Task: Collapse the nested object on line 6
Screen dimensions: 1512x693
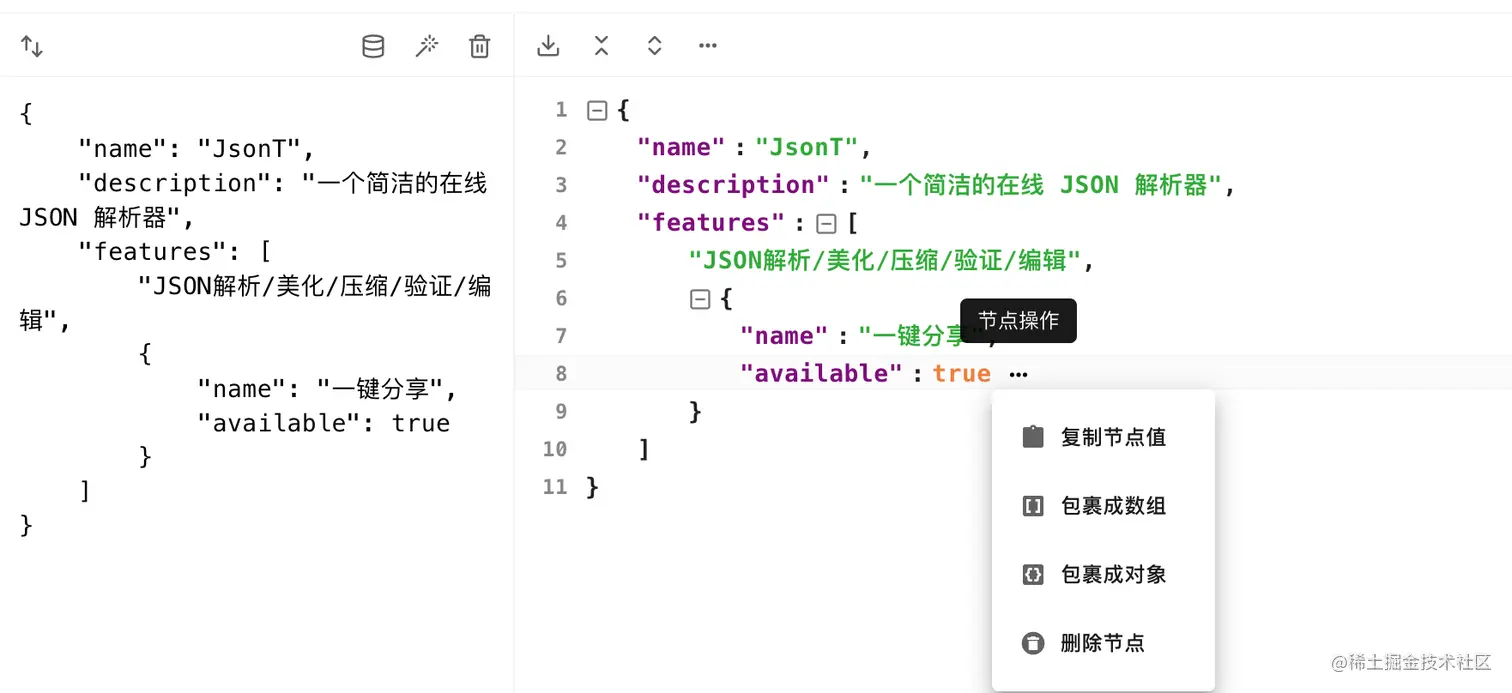Action: pyautogui.click(x=700, y=298)
